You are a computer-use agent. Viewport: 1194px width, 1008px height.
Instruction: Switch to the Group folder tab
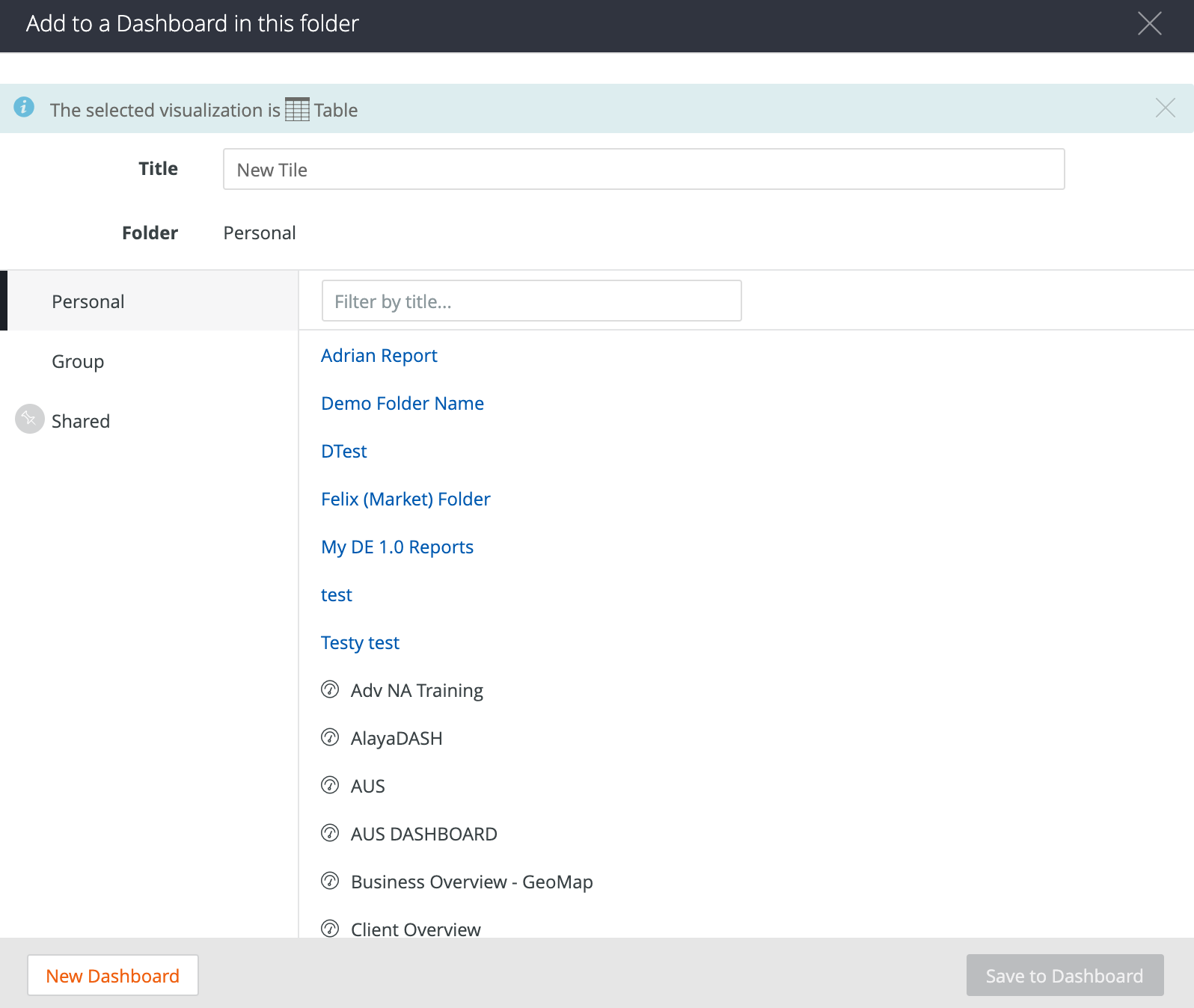click(x=78, y=361)
